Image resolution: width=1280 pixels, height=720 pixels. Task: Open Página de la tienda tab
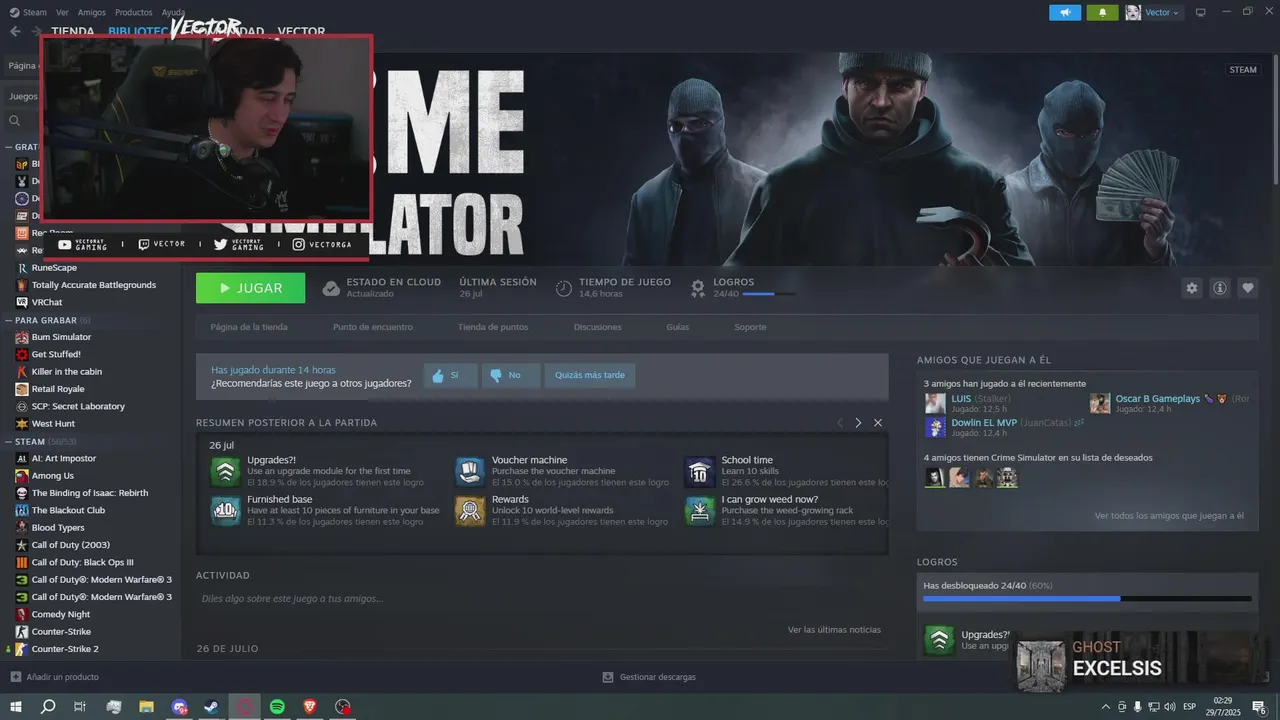[x=249, y=327]
